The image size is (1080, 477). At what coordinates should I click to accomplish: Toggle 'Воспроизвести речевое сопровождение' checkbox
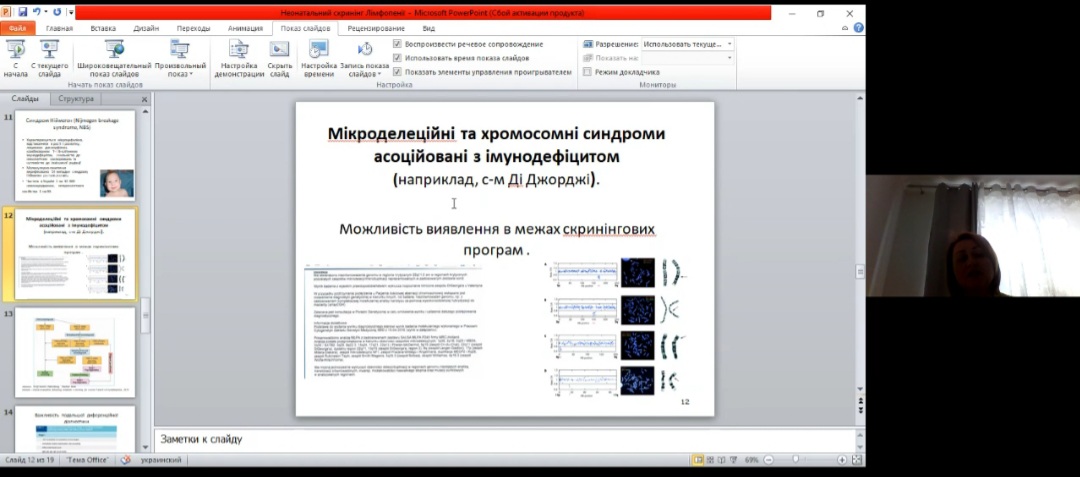(x=398, y=44)
